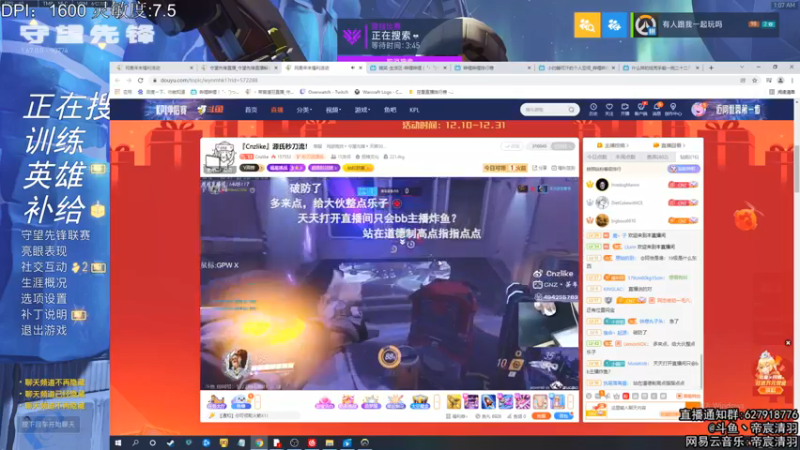Screen dimensions: 800x450
Task: Select 训练 in Overwatch menu
Action: 54,141
